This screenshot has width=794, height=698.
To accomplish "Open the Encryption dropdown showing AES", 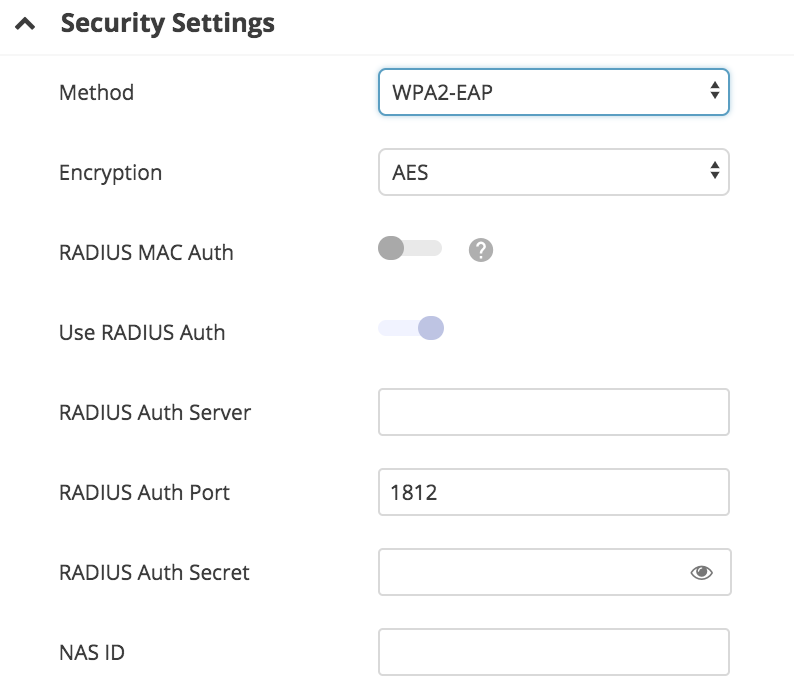I will point(553,172).
